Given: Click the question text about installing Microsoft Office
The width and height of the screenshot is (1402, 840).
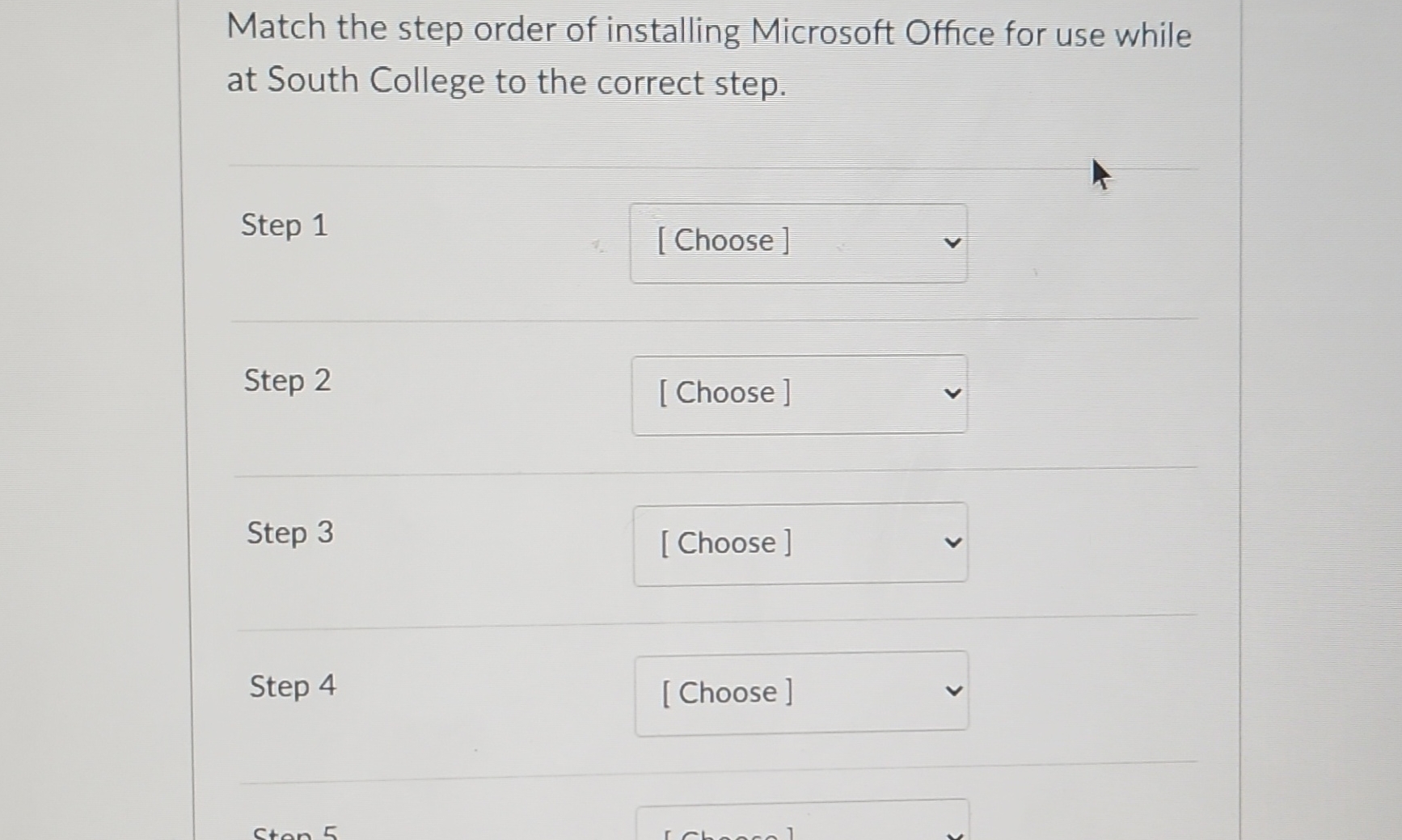Looking at the screenshot, I should 709,55.
